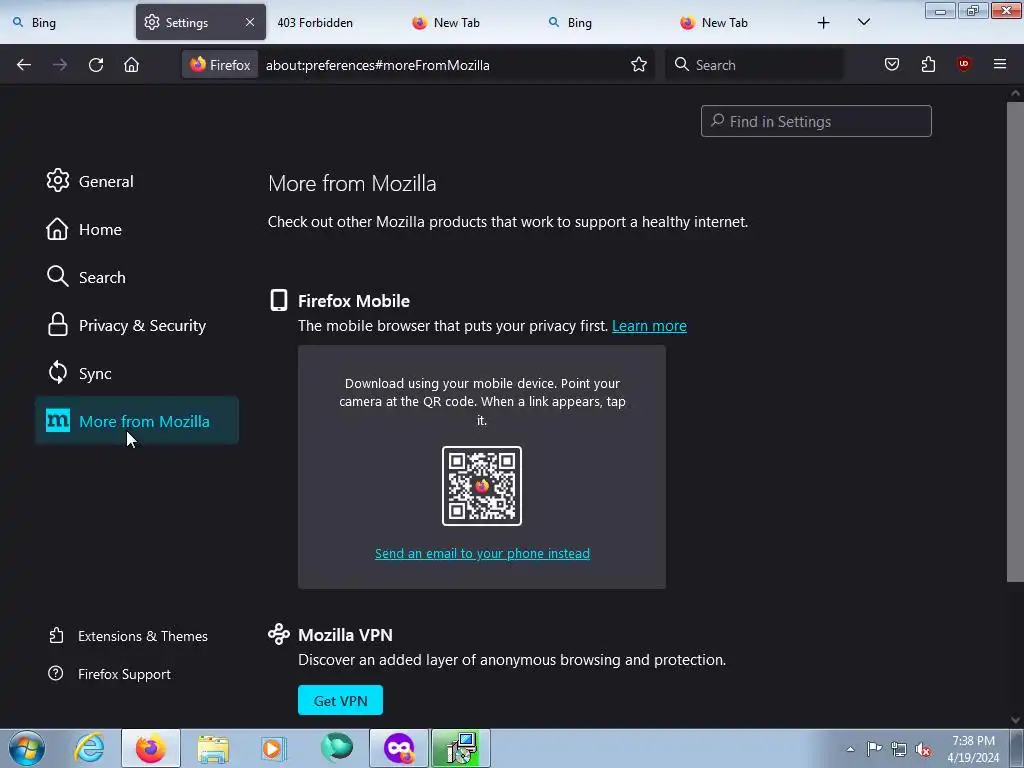Close the Settings tab
1024x768 pixels.
249,22
